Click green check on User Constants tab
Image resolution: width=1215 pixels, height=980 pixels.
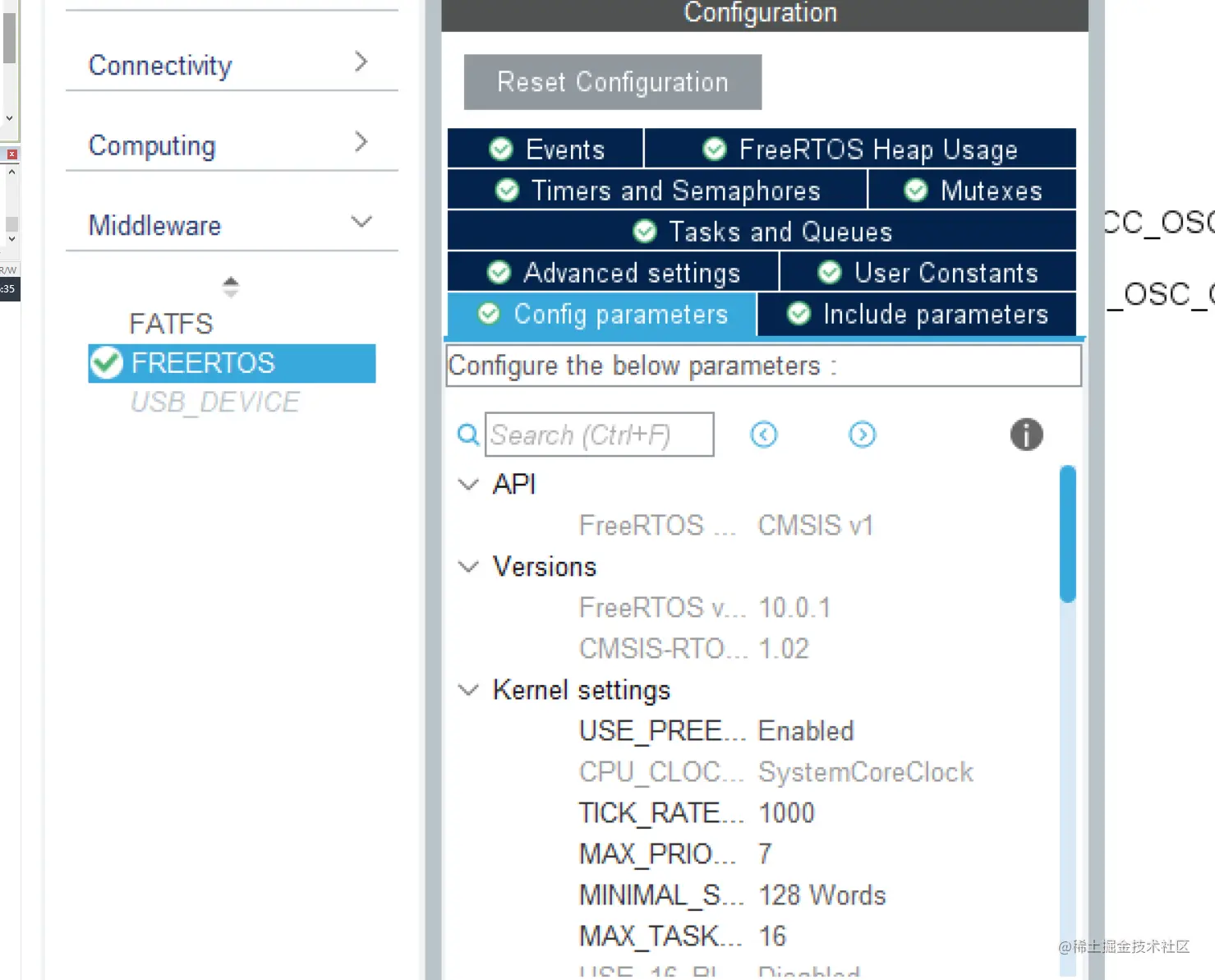pyautogui.click(x=830, y=272)
